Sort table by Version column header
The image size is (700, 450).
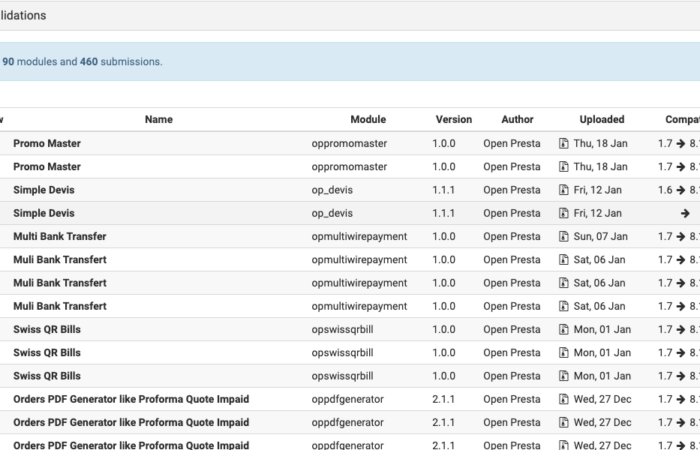point(454,119)
